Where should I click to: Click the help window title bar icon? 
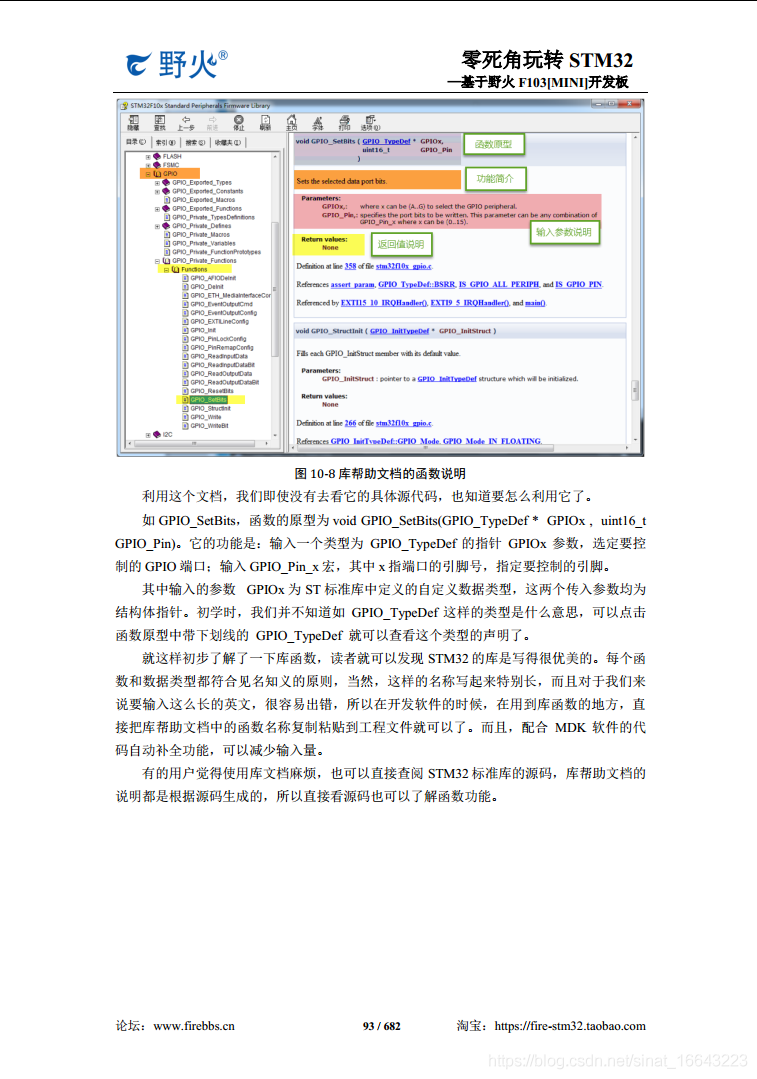click(125, 105)
